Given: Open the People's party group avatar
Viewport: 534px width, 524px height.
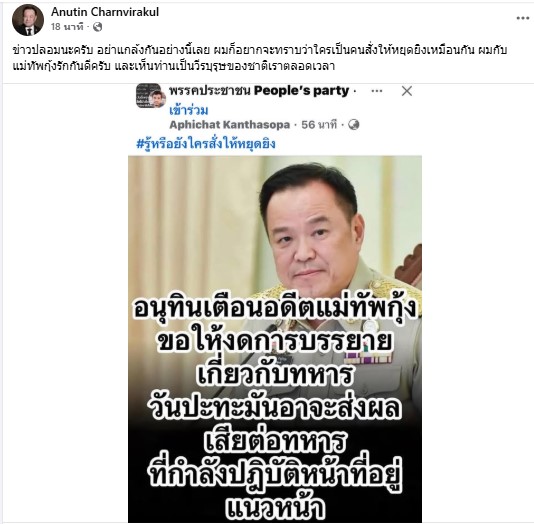Looking at the screenshot, I should (151, 96).
